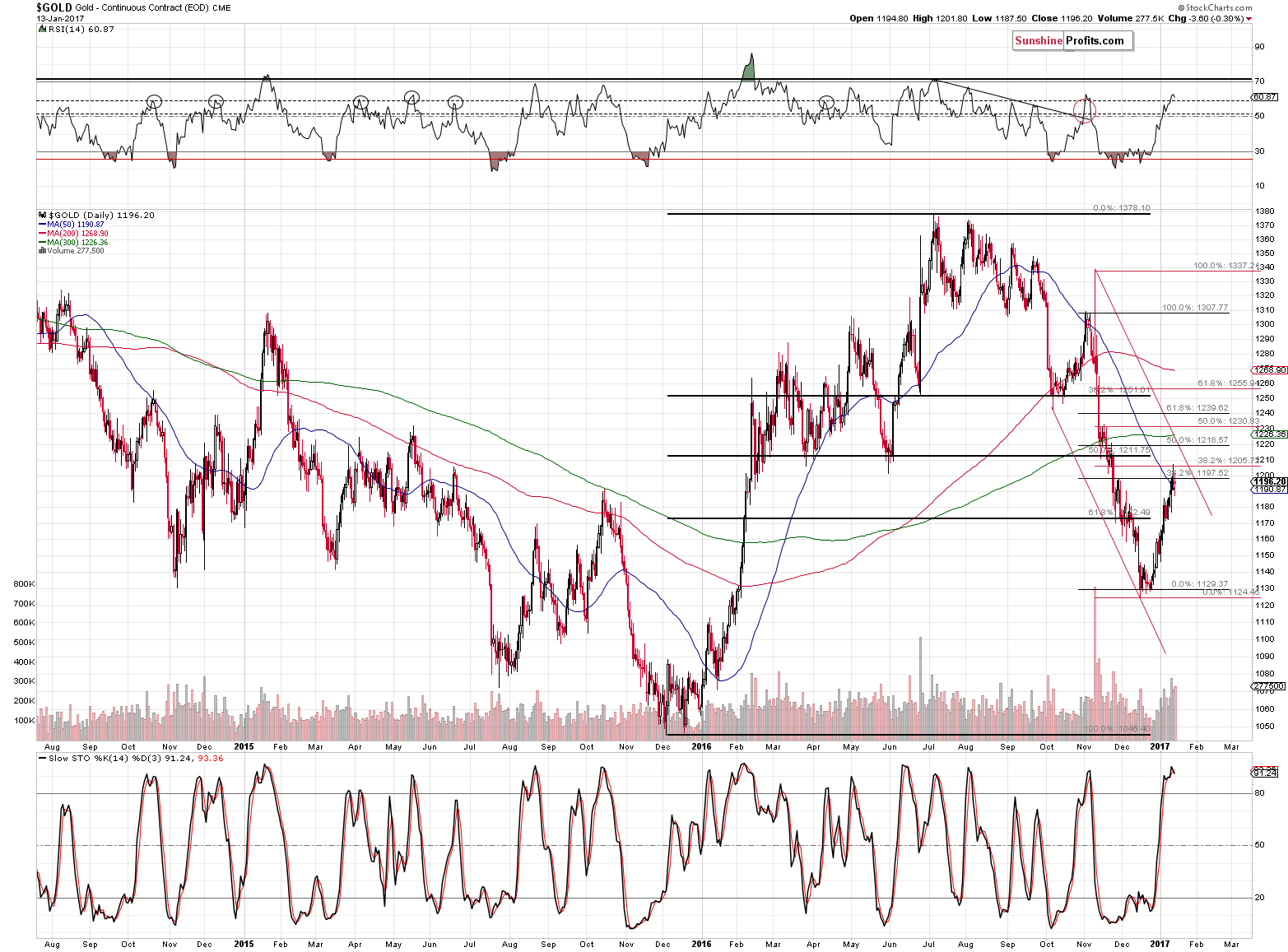1288x952 pixels.
Task: Click the 277500 volume tag on right axis
Action: pos(1268,685)
